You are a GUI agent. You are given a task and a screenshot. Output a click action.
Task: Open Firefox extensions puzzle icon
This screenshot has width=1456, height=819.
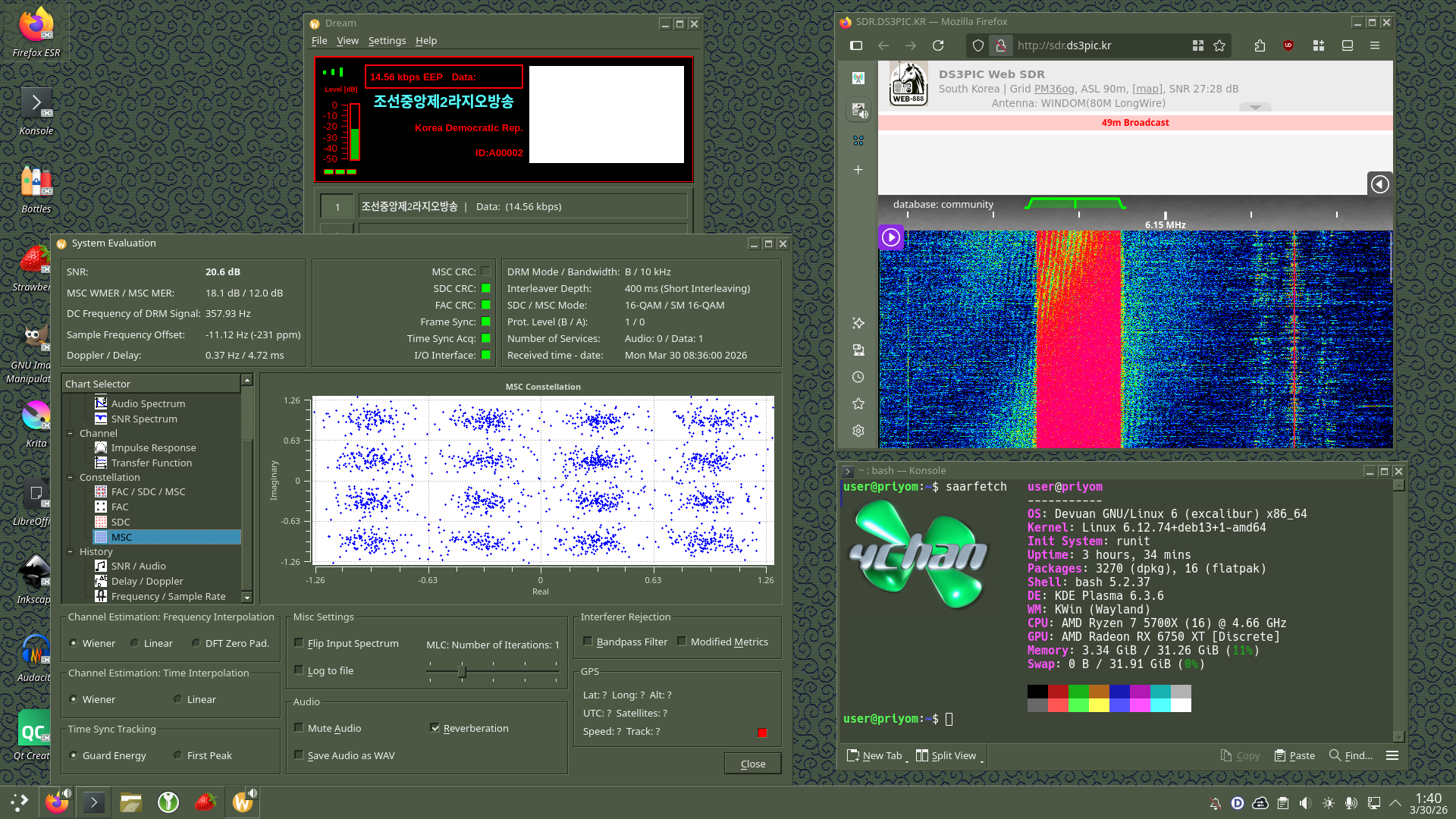[1260, 45]
